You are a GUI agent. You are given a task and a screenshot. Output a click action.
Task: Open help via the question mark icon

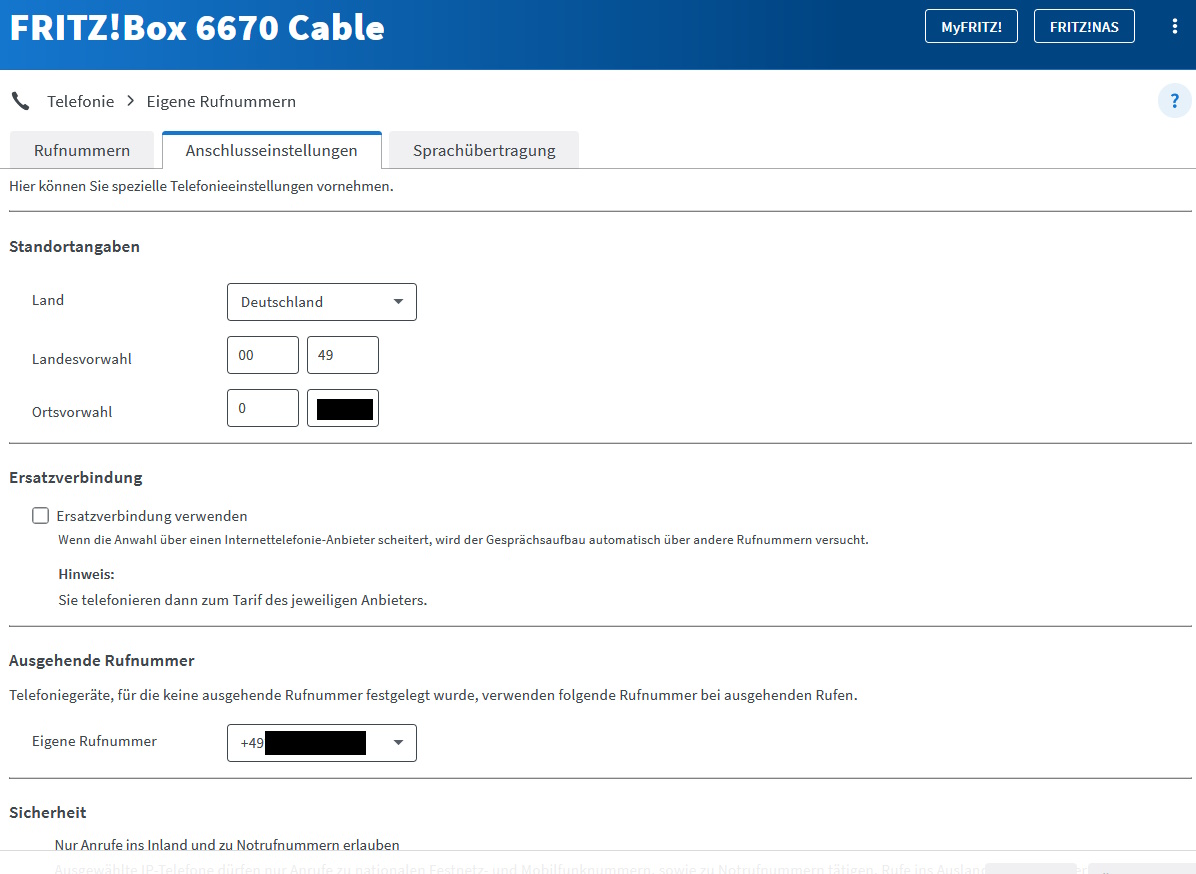coord(1175,101)
